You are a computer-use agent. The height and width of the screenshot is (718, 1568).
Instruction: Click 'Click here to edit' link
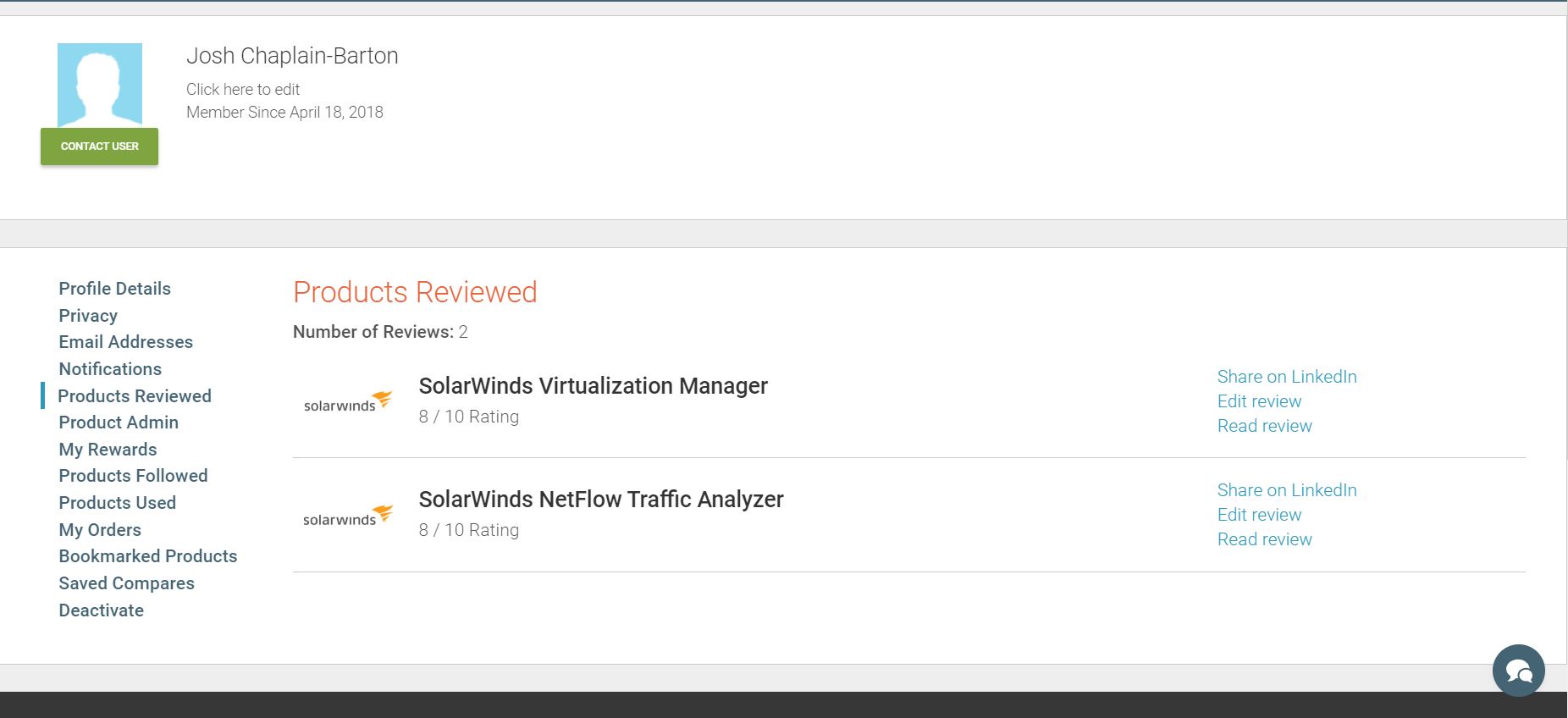click(243, 89)
